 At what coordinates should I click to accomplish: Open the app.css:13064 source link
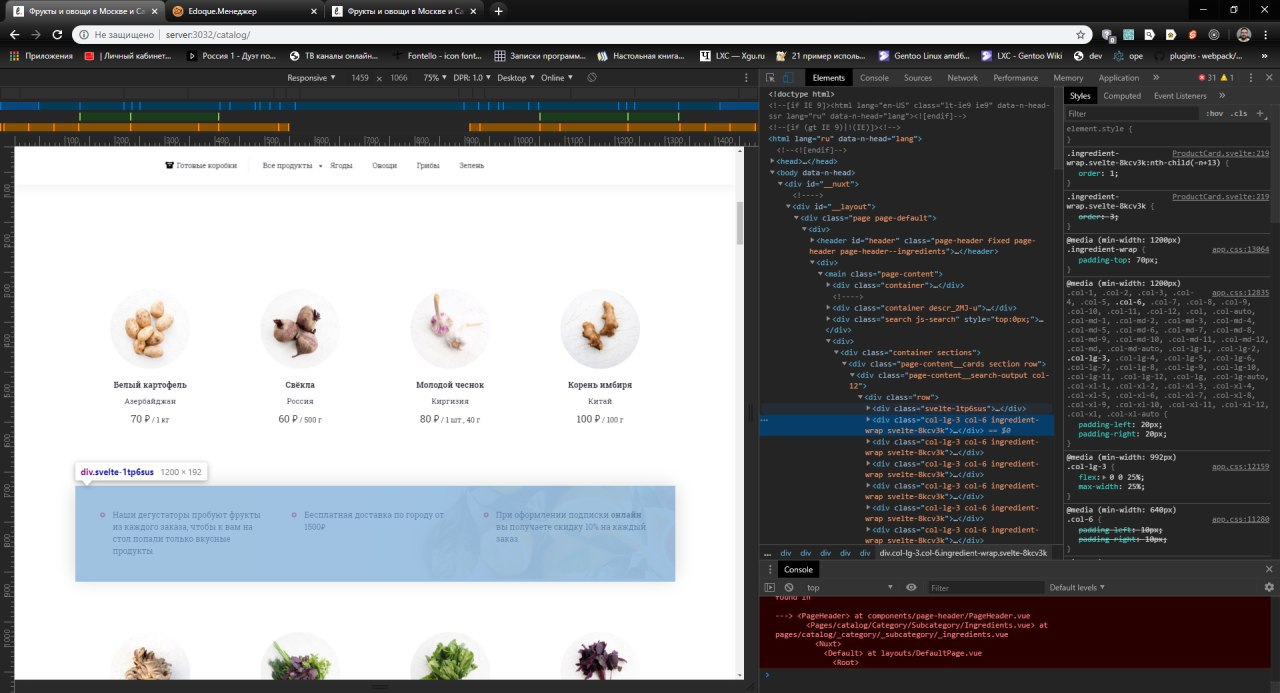click(x=1240, y=250)
